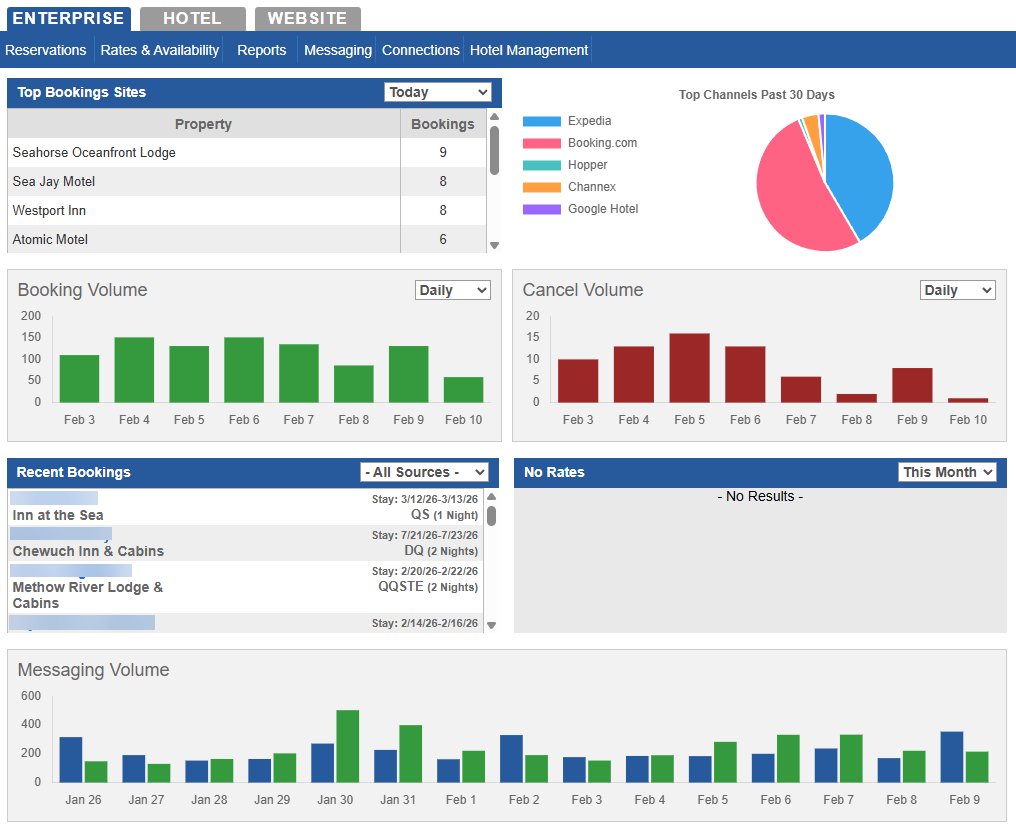Open the Reservations menu
This screenshot has width=1016, height=837.
pos(46,50)
